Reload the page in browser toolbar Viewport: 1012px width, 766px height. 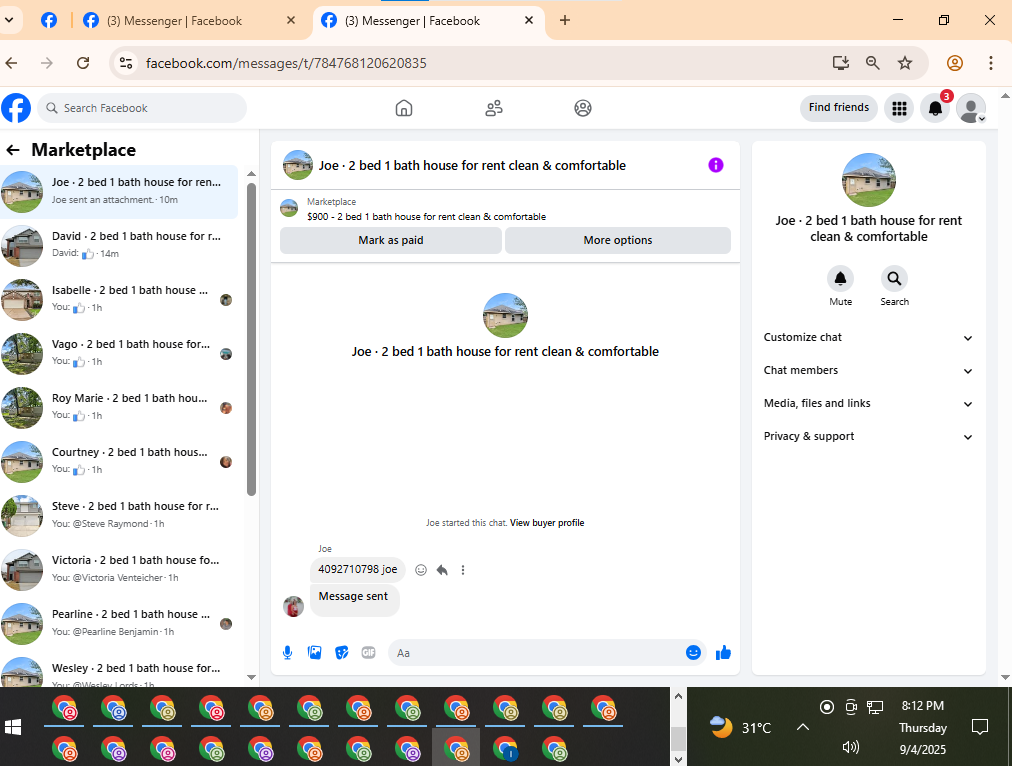[83, 63]
